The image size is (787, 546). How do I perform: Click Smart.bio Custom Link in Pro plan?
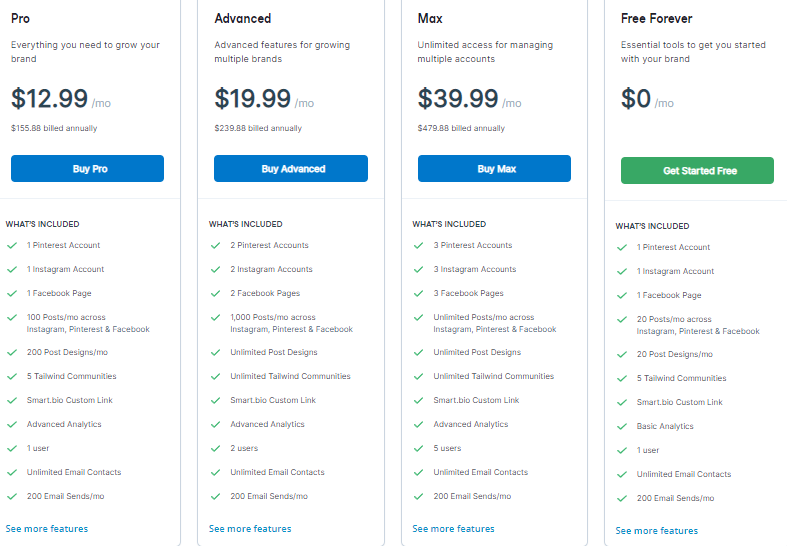click(x=69, y=400)
